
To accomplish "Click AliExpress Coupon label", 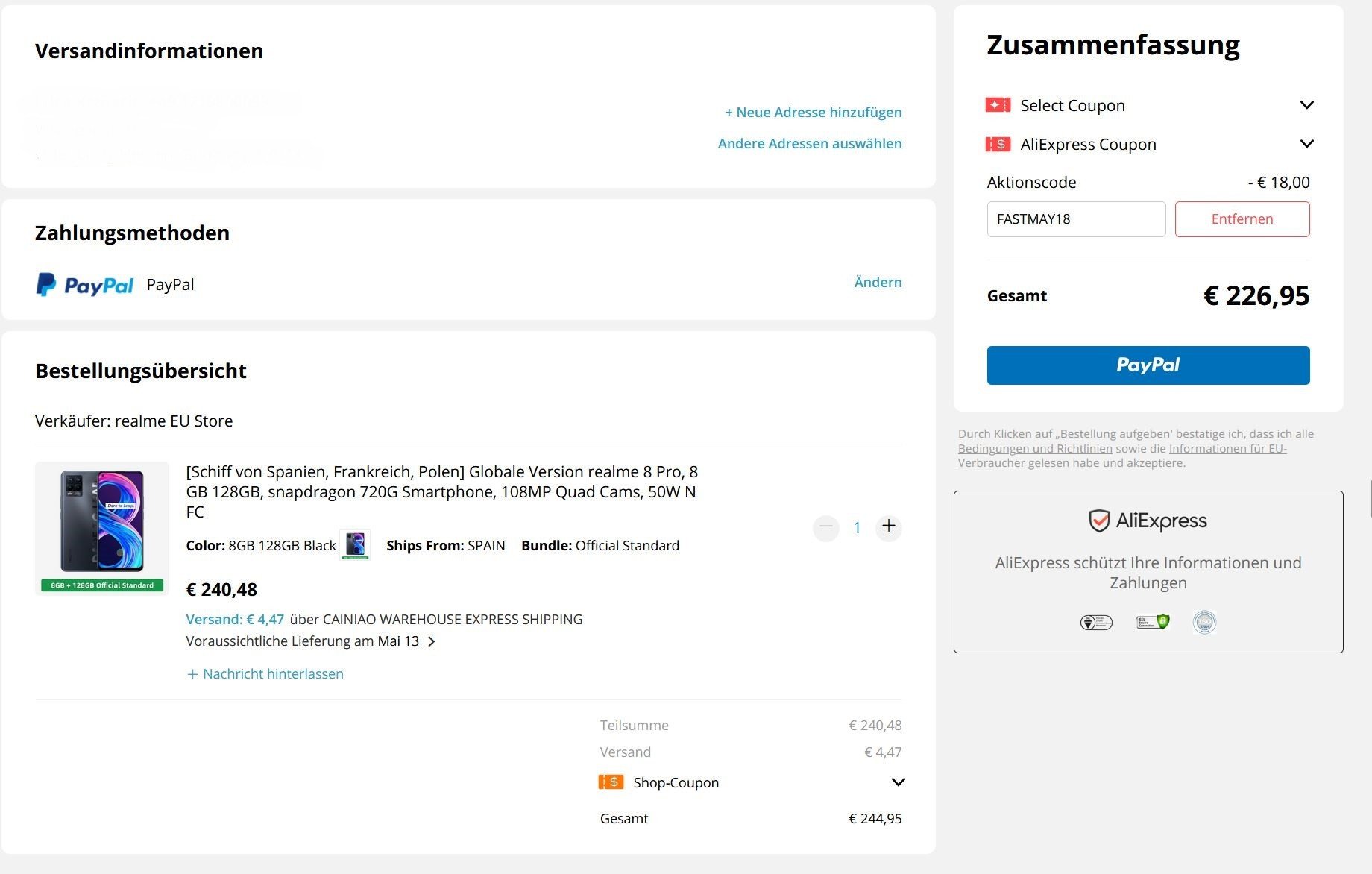I will click(x=1088, y=144).
